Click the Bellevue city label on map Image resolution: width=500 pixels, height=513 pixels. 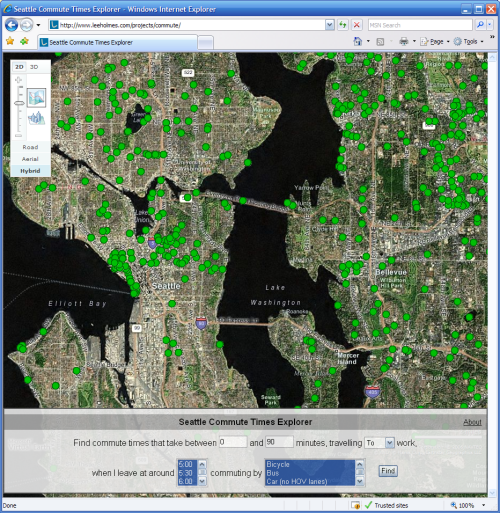coord(391,272)
